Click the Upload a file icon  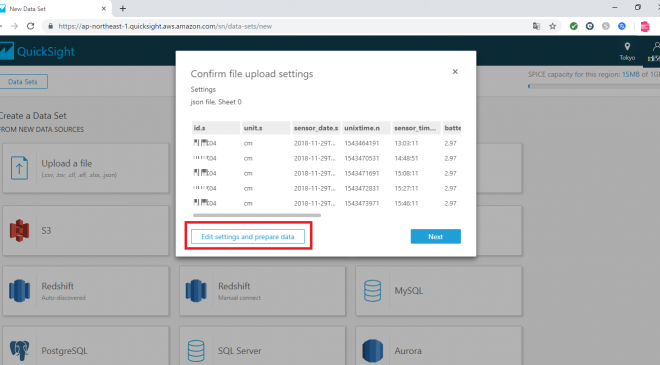19,168
